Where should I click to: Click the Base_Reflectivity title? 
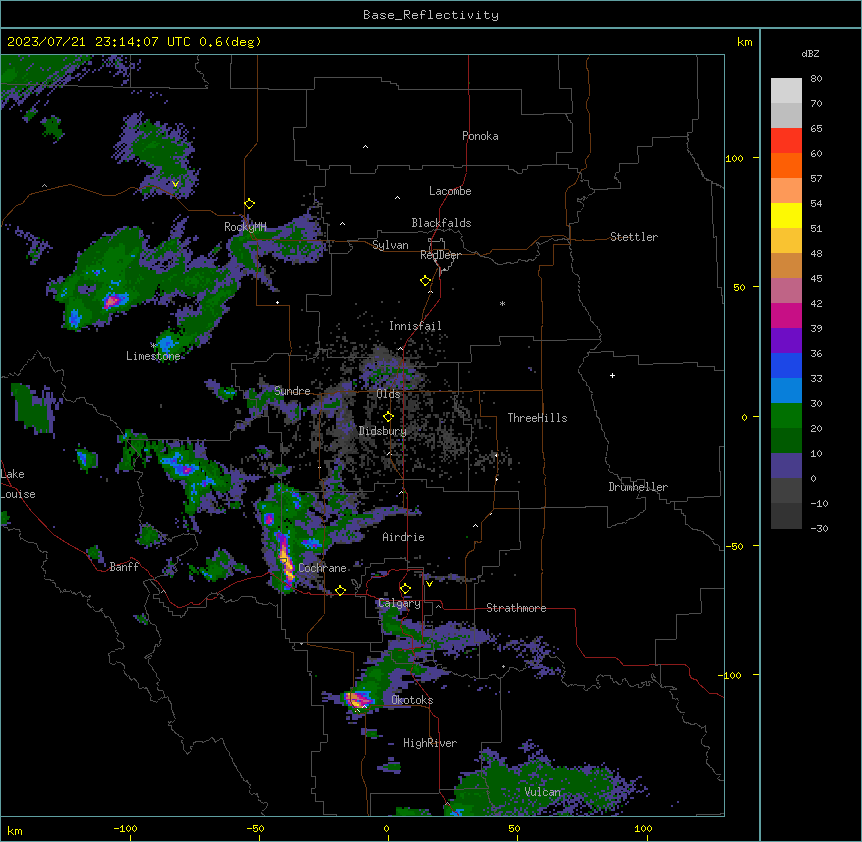[431, 15]
